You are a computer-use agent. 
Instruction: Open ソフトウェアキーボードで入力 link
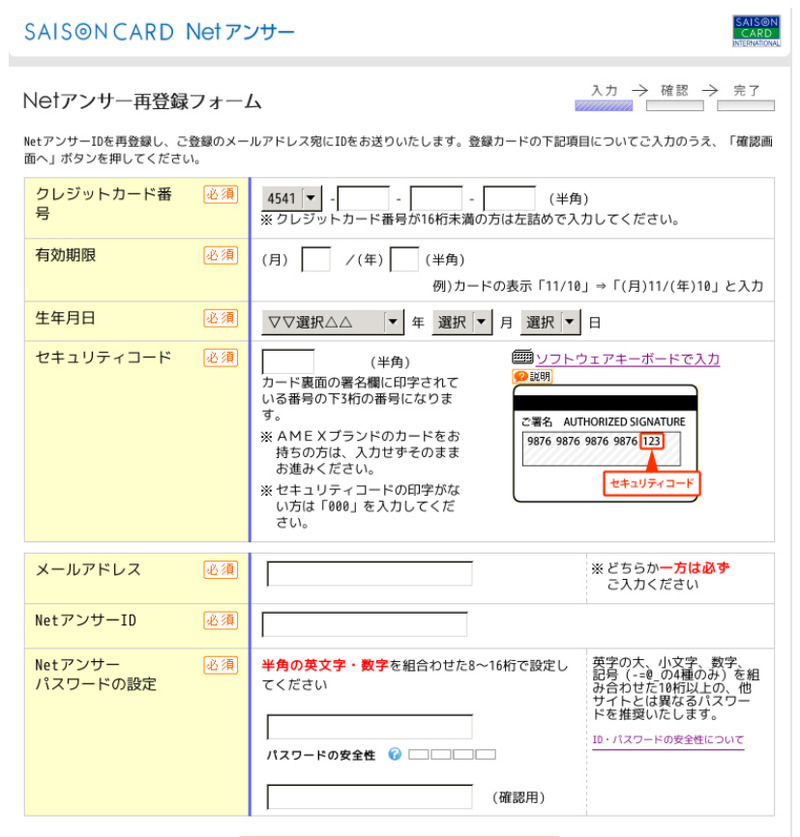pyautogui.click(x=627, y=359)
